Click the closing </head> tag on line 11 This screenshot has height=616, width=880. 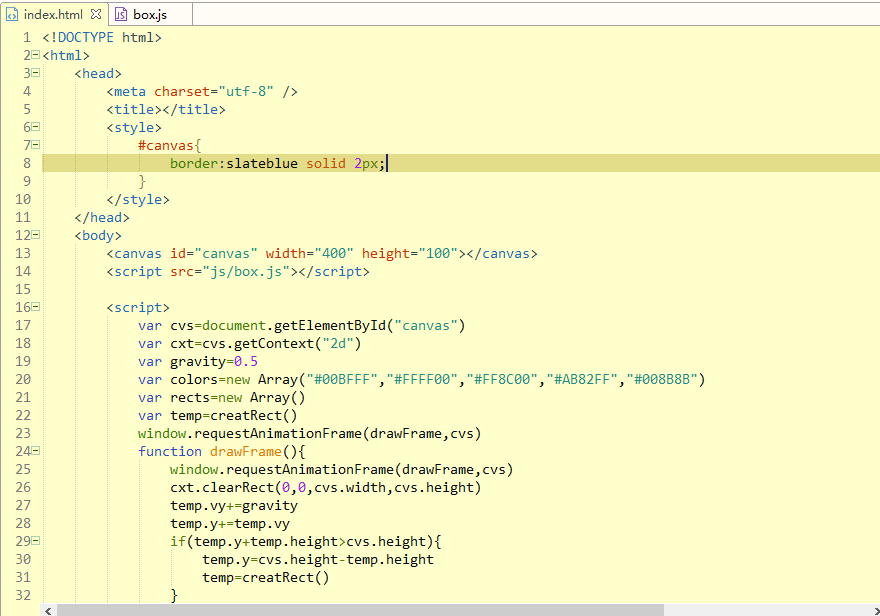point(102,218)
